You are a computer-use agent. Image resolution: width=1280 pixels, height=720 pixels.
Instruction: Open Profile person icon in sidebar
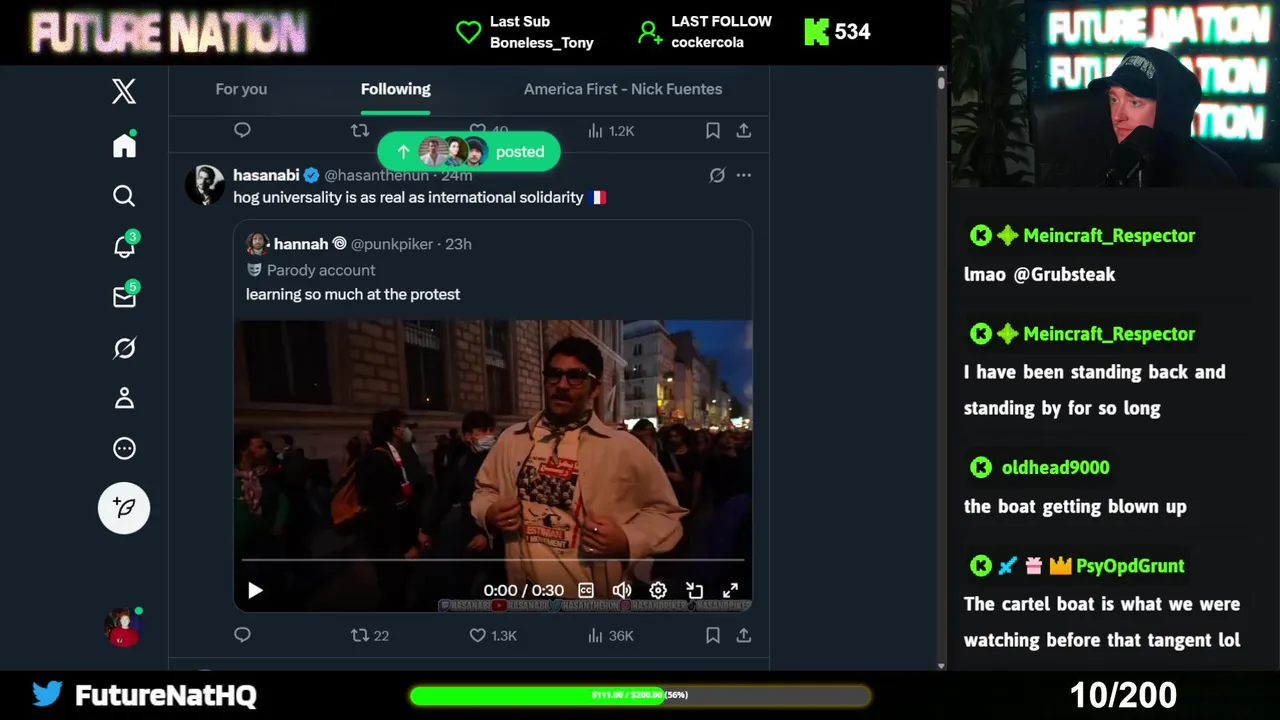[124, 398]
